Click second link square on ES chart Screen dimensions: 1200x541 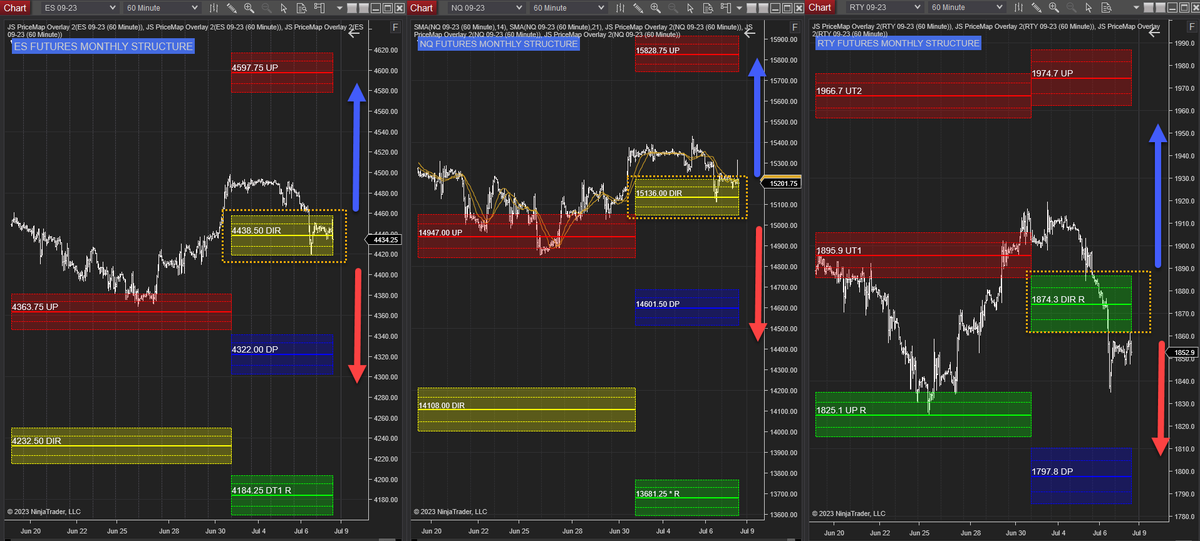click(363, 8)
